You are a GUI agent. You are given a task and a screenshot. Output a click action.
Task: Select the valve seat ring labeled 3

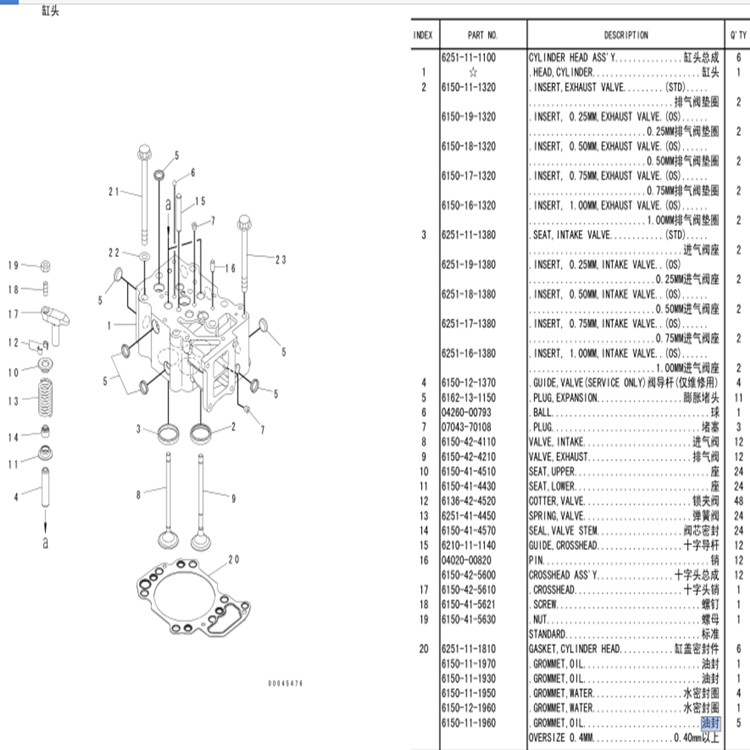(x=175, y=434)
